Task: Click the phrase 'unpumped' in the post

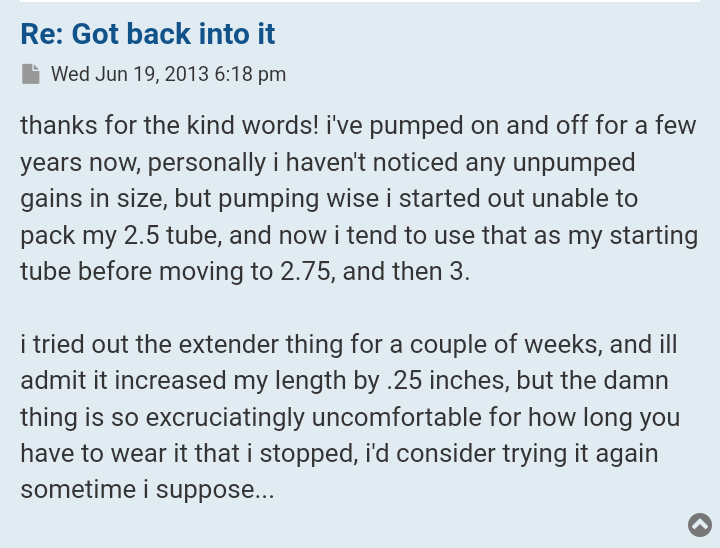Action: (x=574, y=163)
